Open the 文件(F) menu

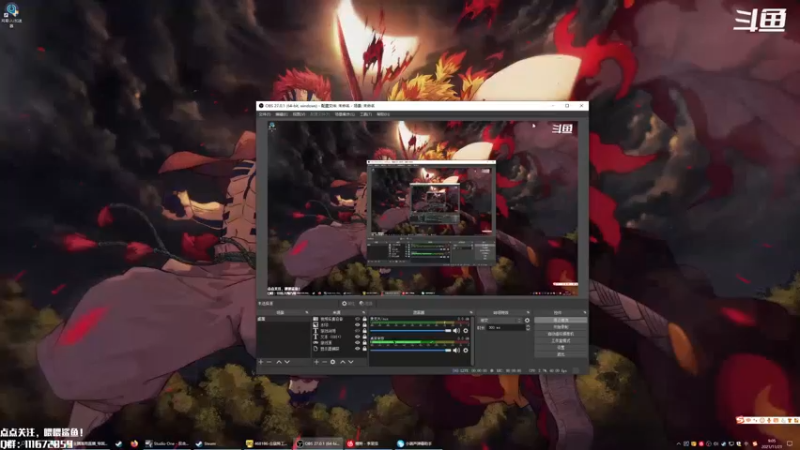point(264,114)
